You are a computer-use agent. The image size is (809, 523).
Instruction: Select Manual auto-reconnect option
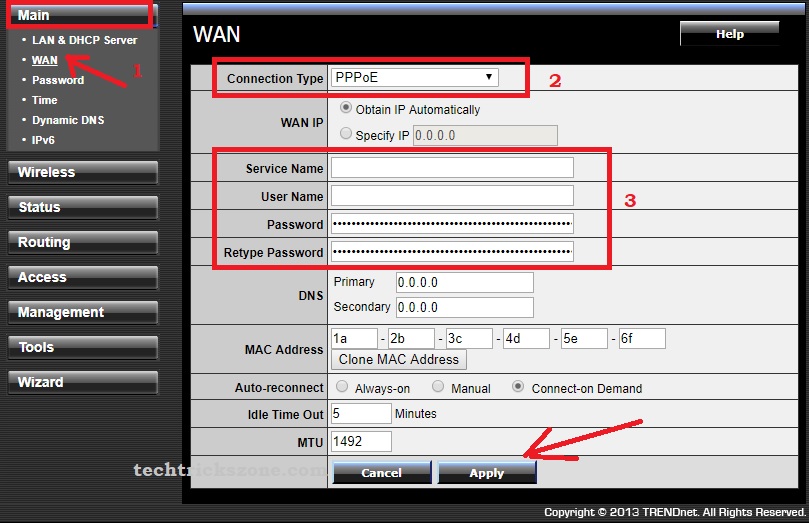pyautogui.click(x=438, y=387)
